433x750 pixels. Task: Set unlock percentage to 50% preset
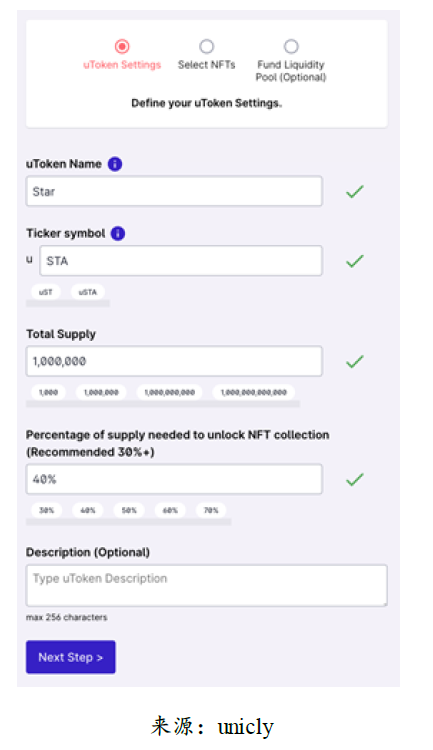(x=129, y=510)
